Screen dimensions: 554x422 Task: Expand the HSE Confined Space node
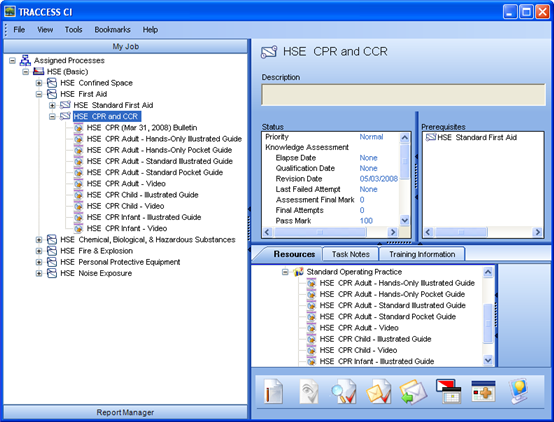39,83
